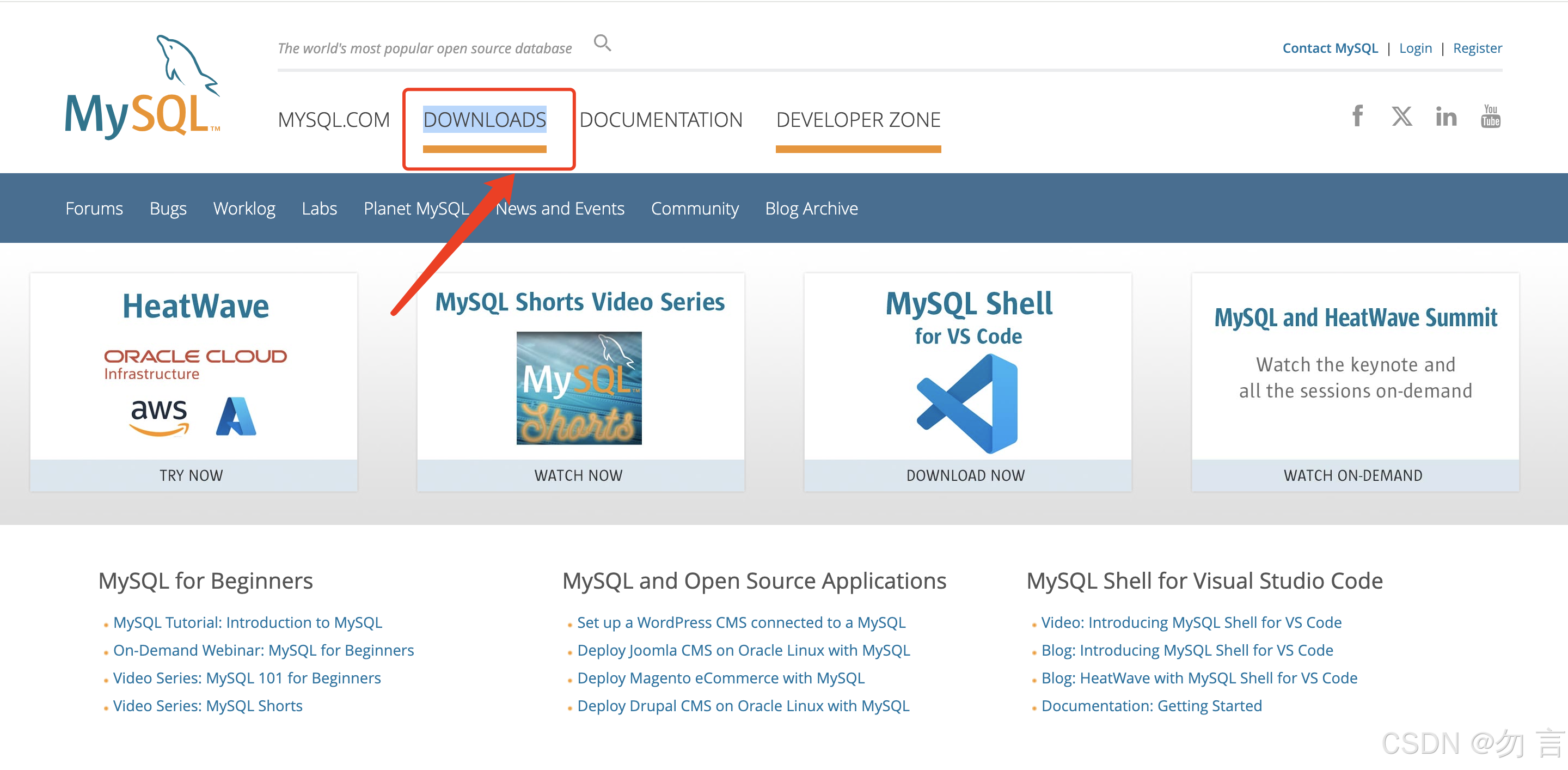Open the DOWNLOADS tab

485,120
